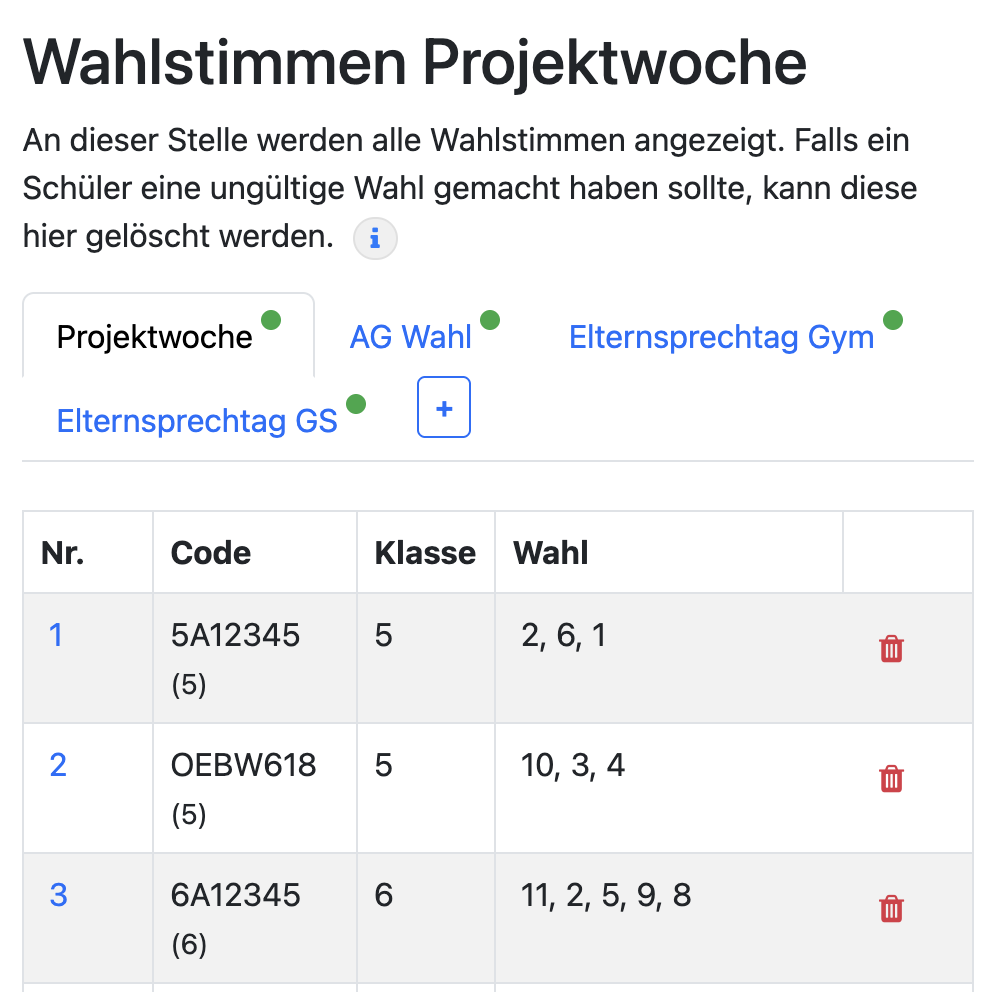Add a new tab with plus button
Screen dimensions: 990x992
444,408
